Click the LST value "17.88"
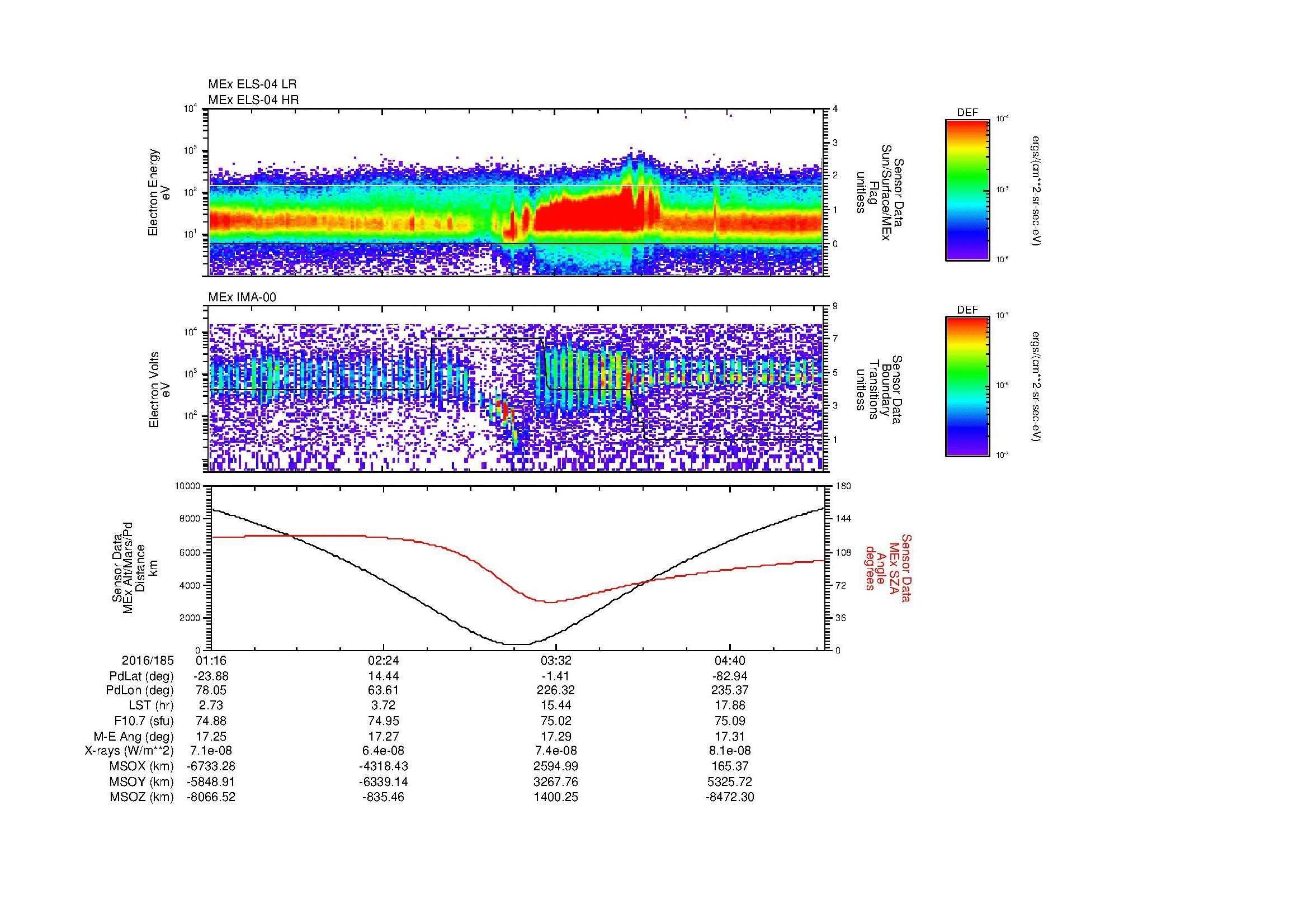 pos(729,705)
